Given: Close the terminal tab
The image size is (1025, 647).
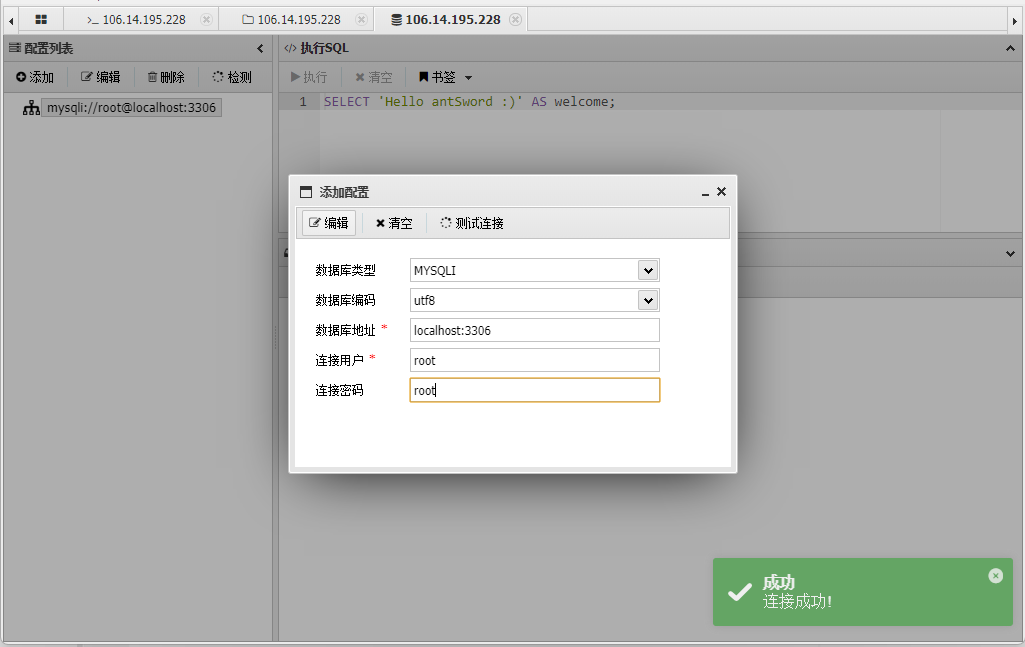Looking at the screenshot, I should click(206, 20).
